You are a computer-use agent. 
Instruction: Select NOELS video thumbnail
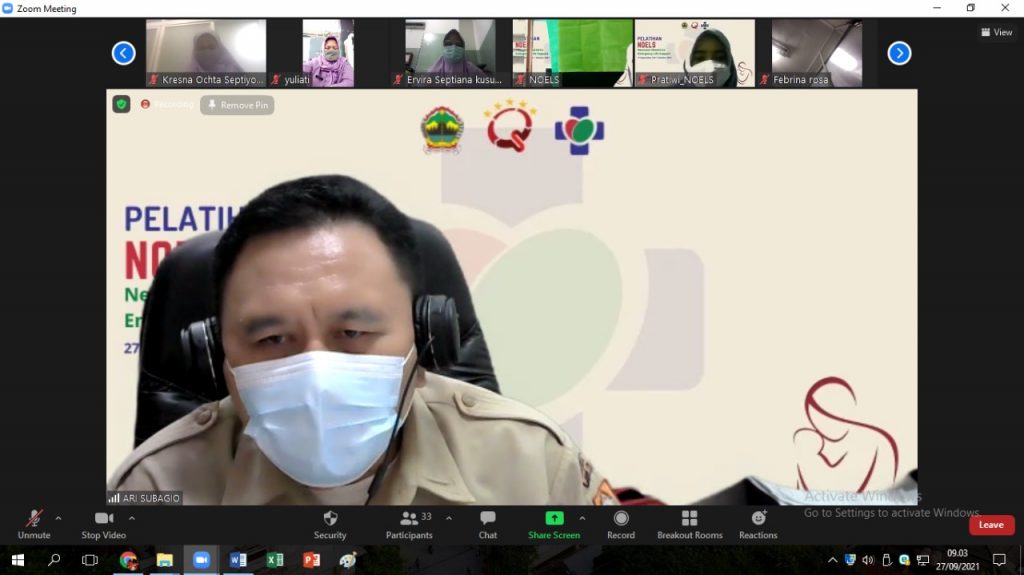coord(573,53)
